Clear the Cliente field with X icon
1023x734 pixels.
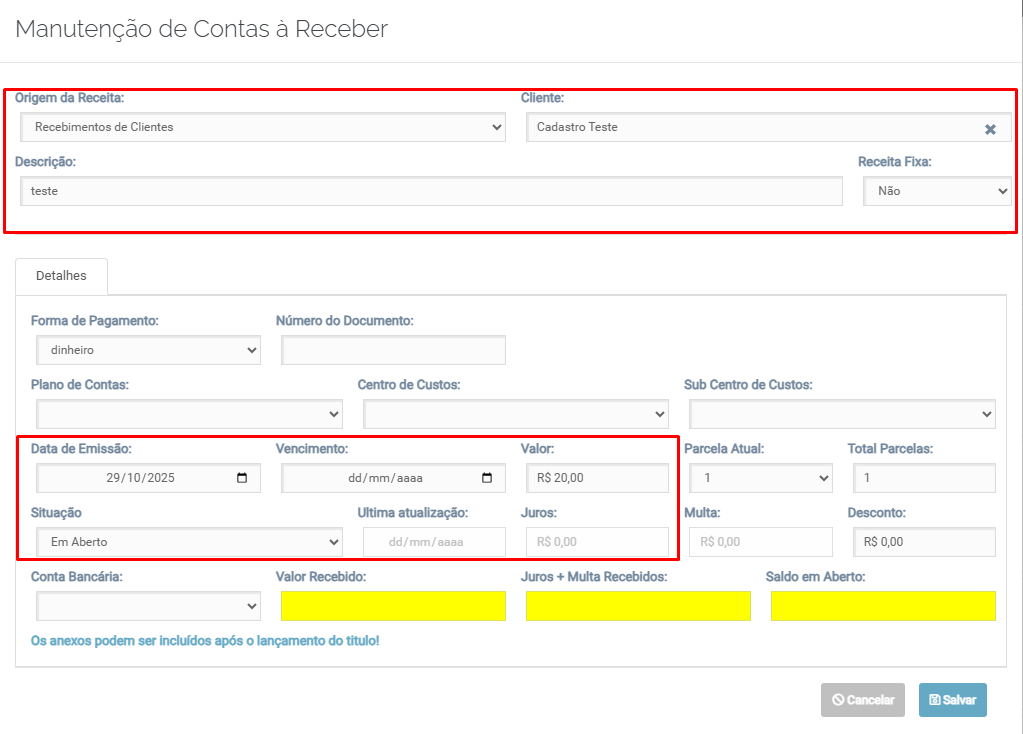990,129
